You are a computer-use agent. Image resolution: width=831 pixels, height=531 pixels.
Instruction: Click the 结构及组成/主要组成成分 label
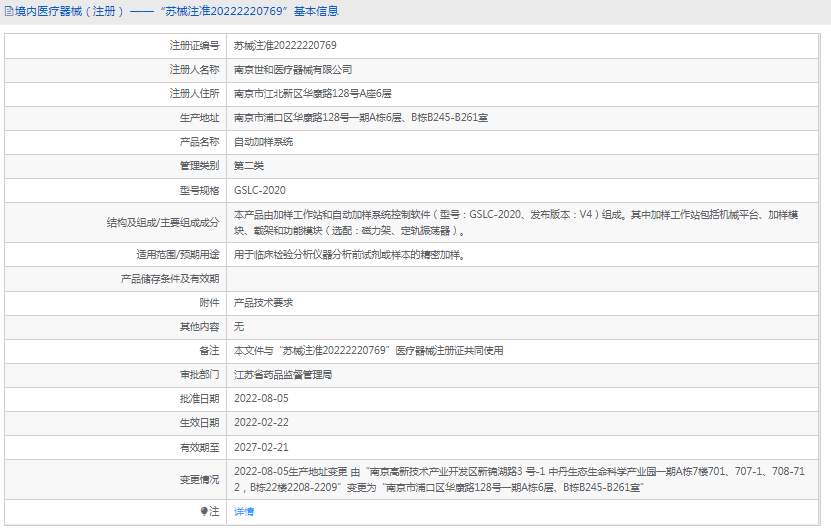163,223
